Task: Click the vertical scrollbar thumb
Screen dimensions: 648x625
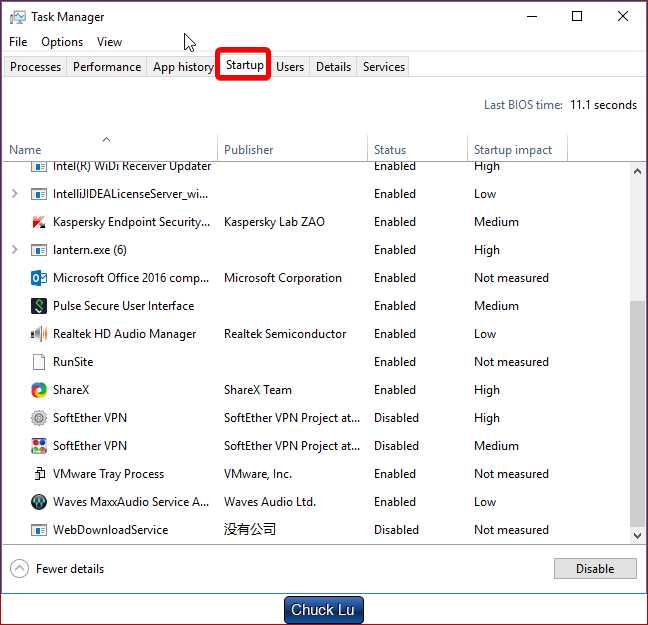Action: (637, 414)
